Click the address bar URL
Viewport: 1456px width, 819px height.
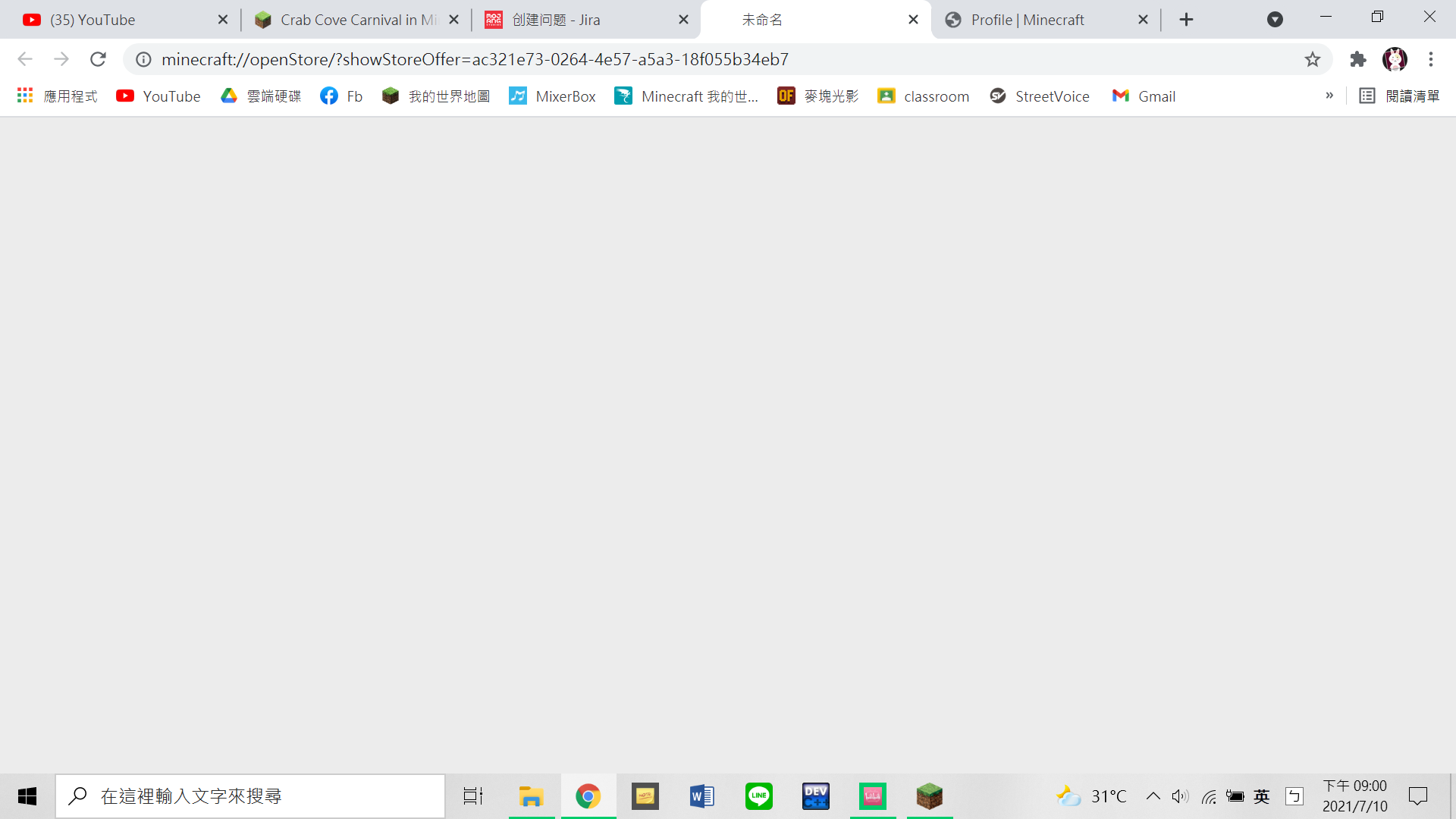click(x=475, y=59)
